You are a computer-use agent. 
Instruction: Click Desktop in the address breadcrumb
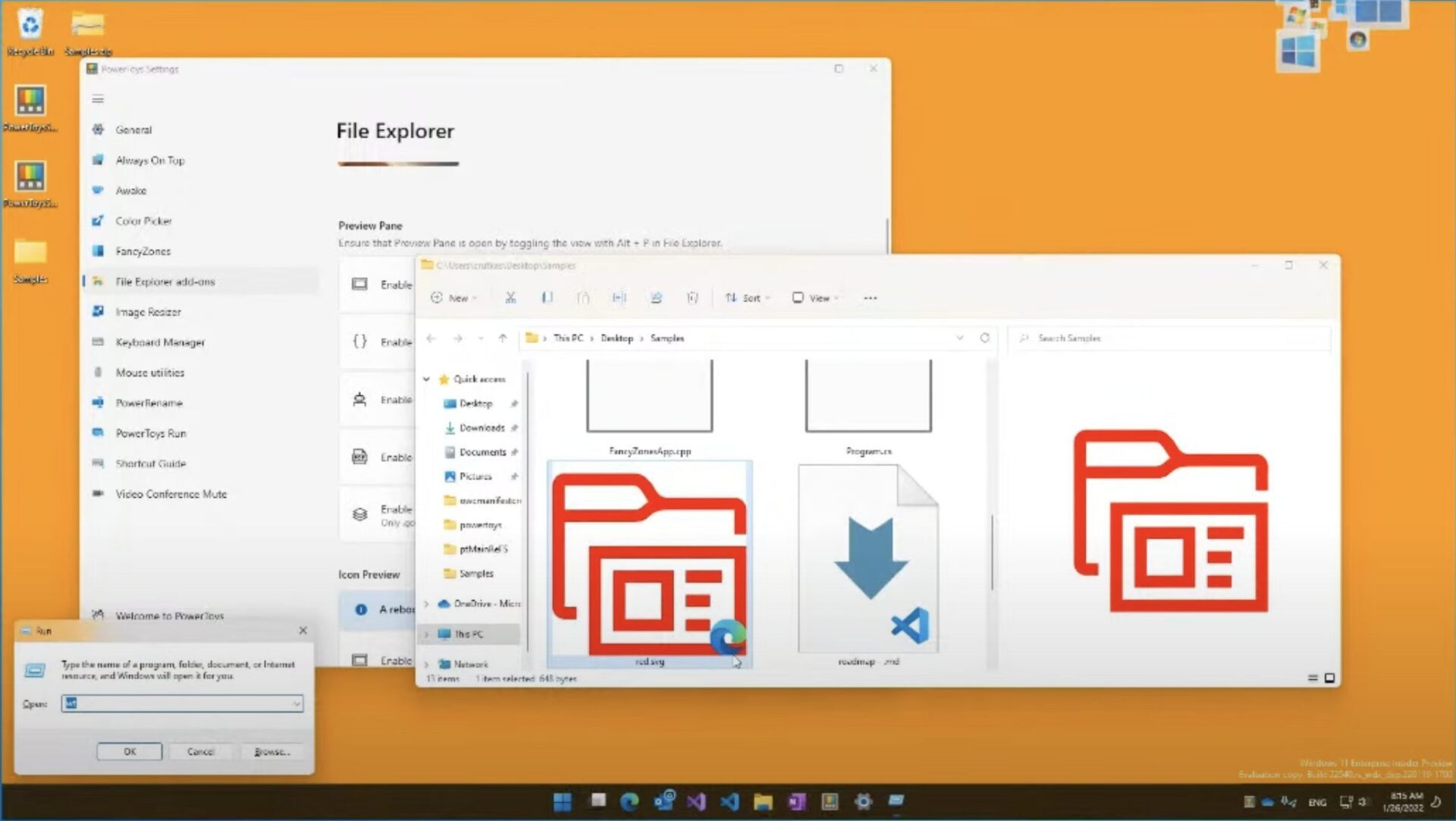pos(617,338)
